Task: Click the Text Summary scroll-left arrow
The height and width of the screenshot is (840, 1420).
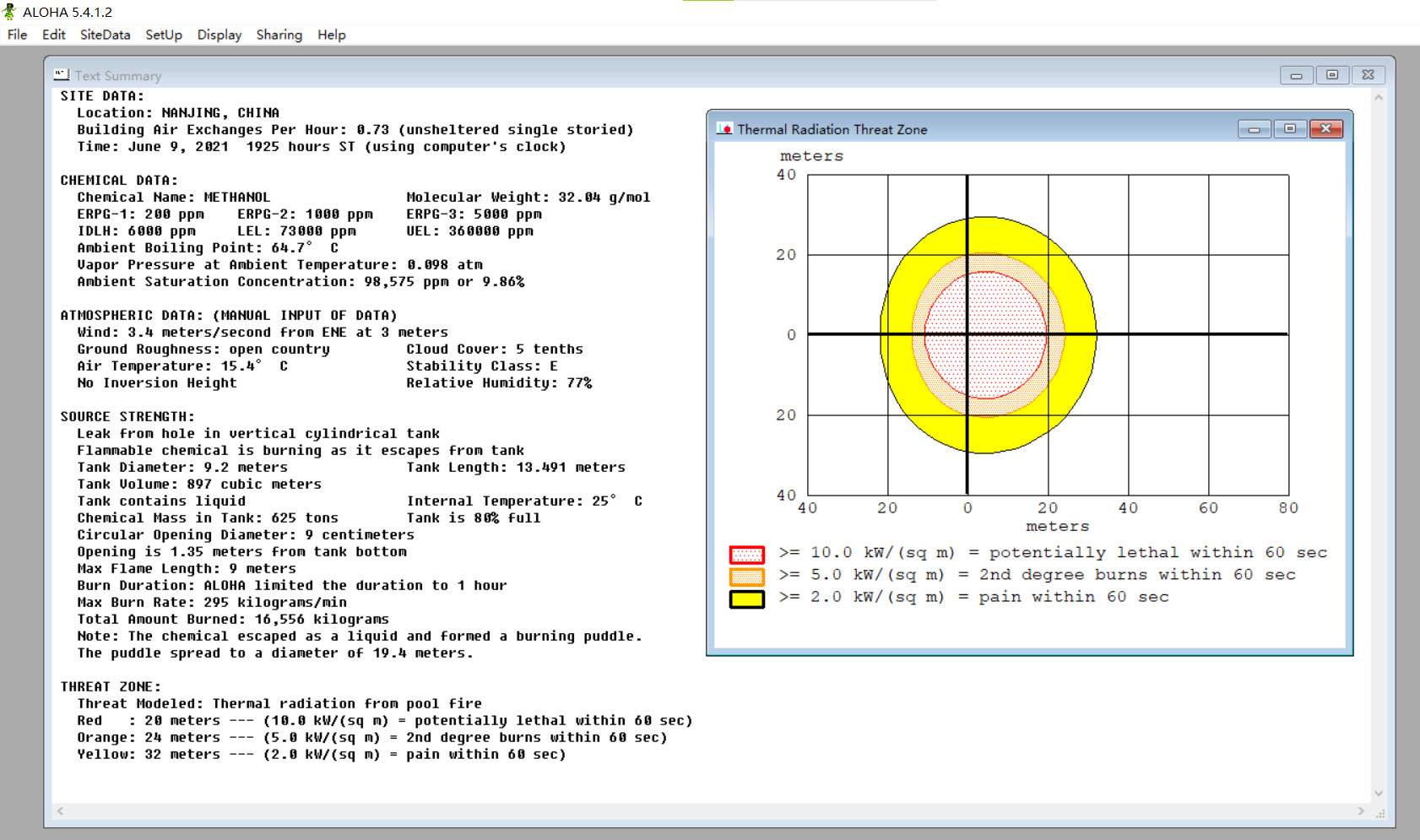Action: [x=60, y=811]
